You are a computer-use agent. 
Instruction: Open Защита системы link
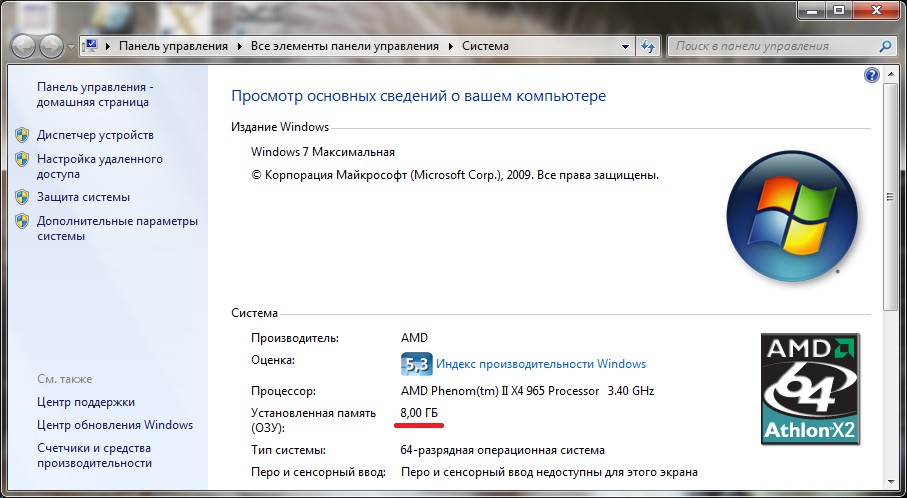click(83, 197)
